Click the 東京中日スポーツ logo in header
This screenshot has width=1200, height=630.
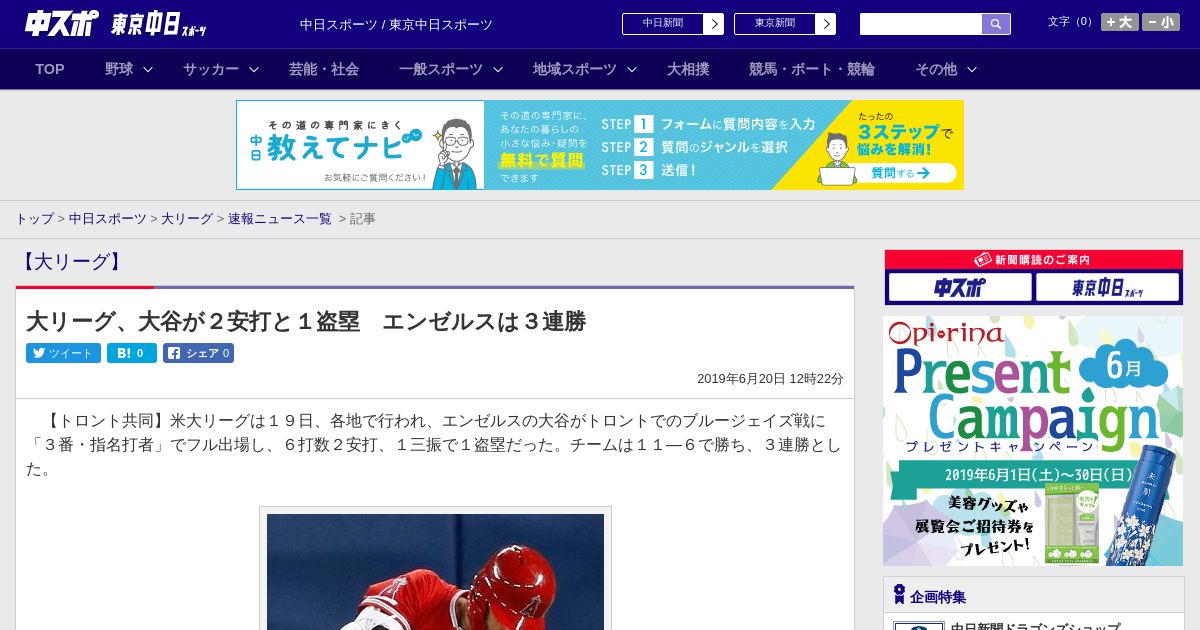pyautogui.click(x=159, y=24)
